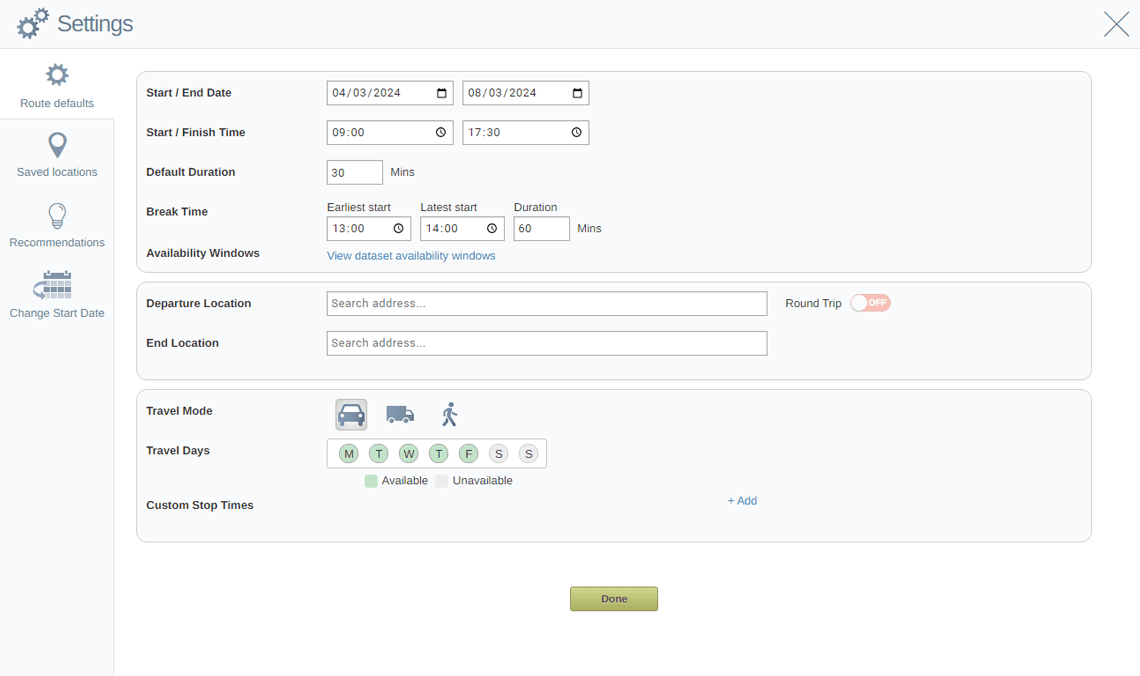
Task: Click the Departure Location search field
Action: 546,303
